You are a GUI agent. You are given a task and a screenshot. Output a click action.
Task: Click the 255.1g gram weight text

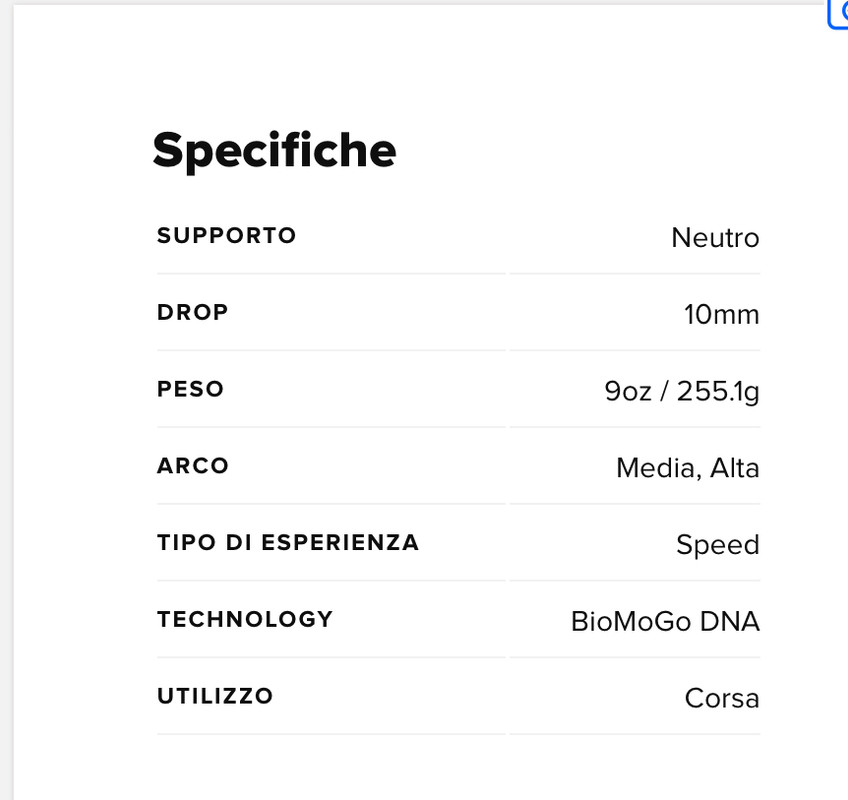tap(718, 391)
